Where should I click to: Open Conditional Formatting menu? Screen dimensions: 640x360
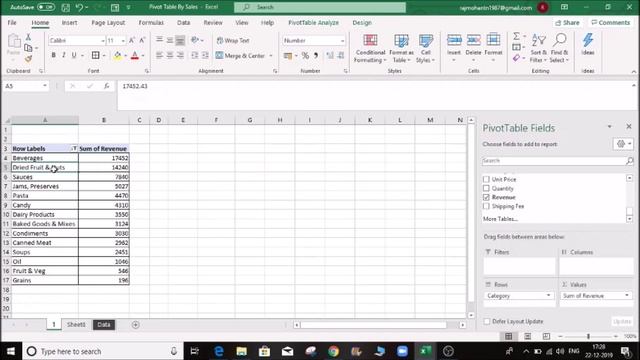click(370, 49)
